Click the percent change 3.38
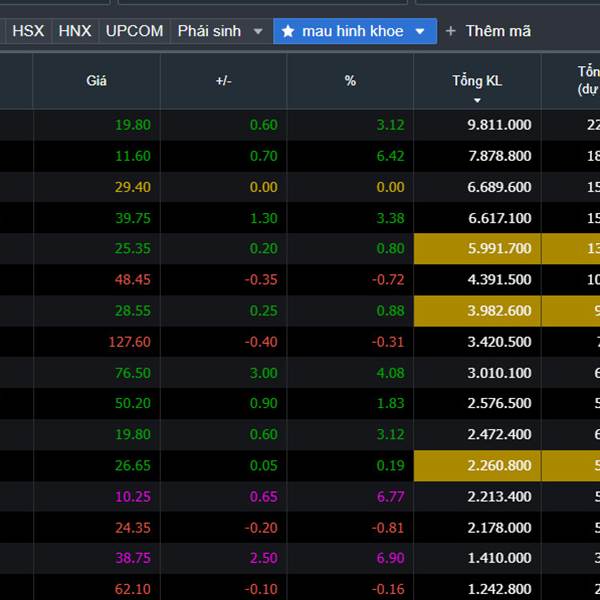This screenshot has width=600, height=600. pos(390,218)
